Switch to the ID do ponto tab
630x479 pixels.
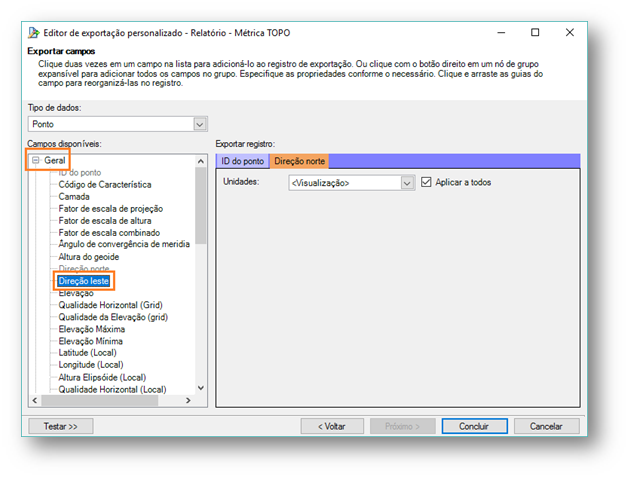tap(243, 161)
